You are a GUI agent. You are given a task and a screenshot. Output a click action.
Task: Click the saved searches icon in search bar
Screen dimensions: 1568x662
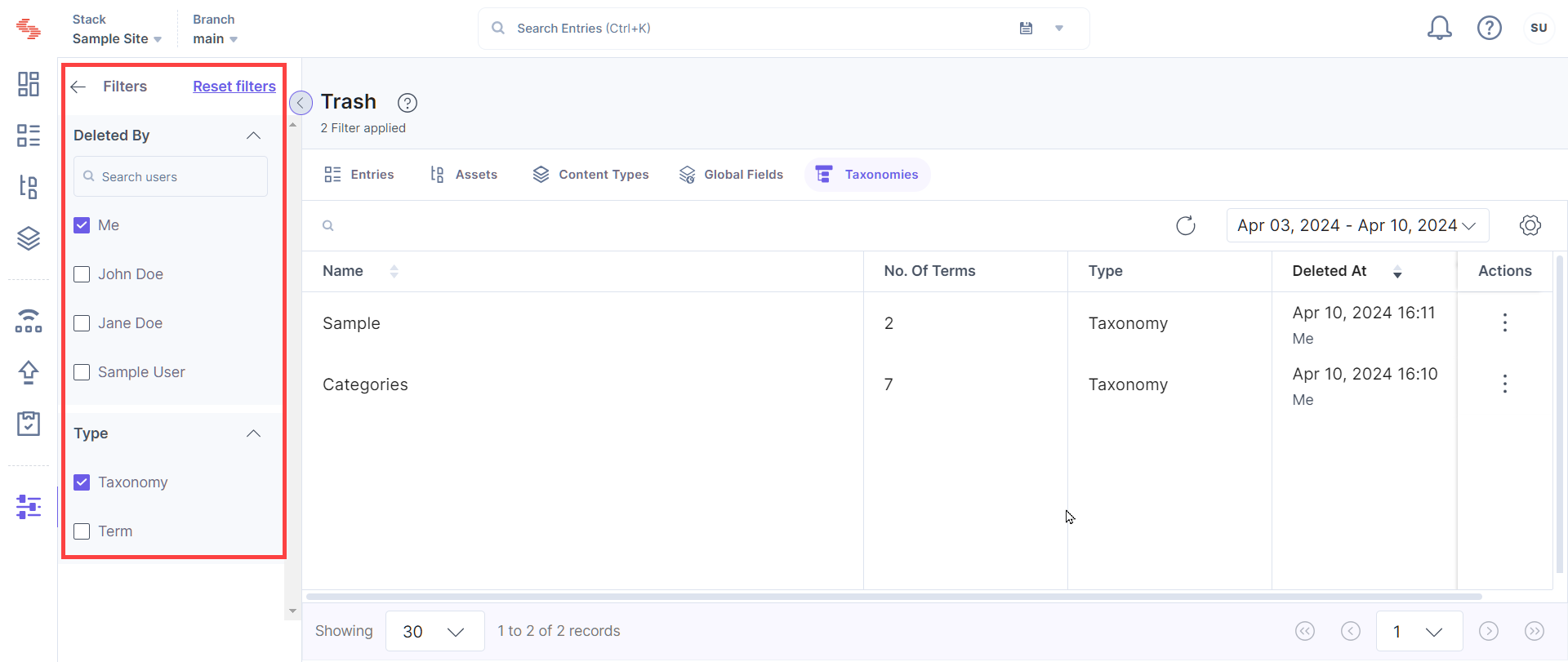[1027, 29]
